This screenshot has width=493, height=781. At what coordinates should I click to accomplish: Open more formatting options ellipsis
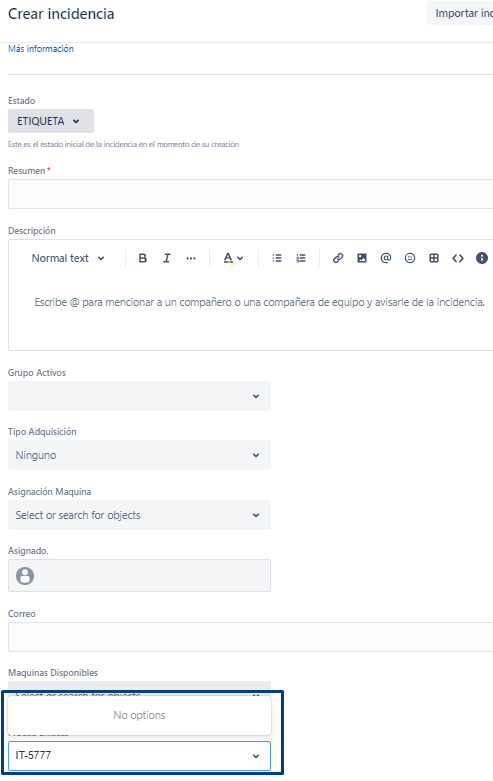pyautogui.click(x=191, y=258)
